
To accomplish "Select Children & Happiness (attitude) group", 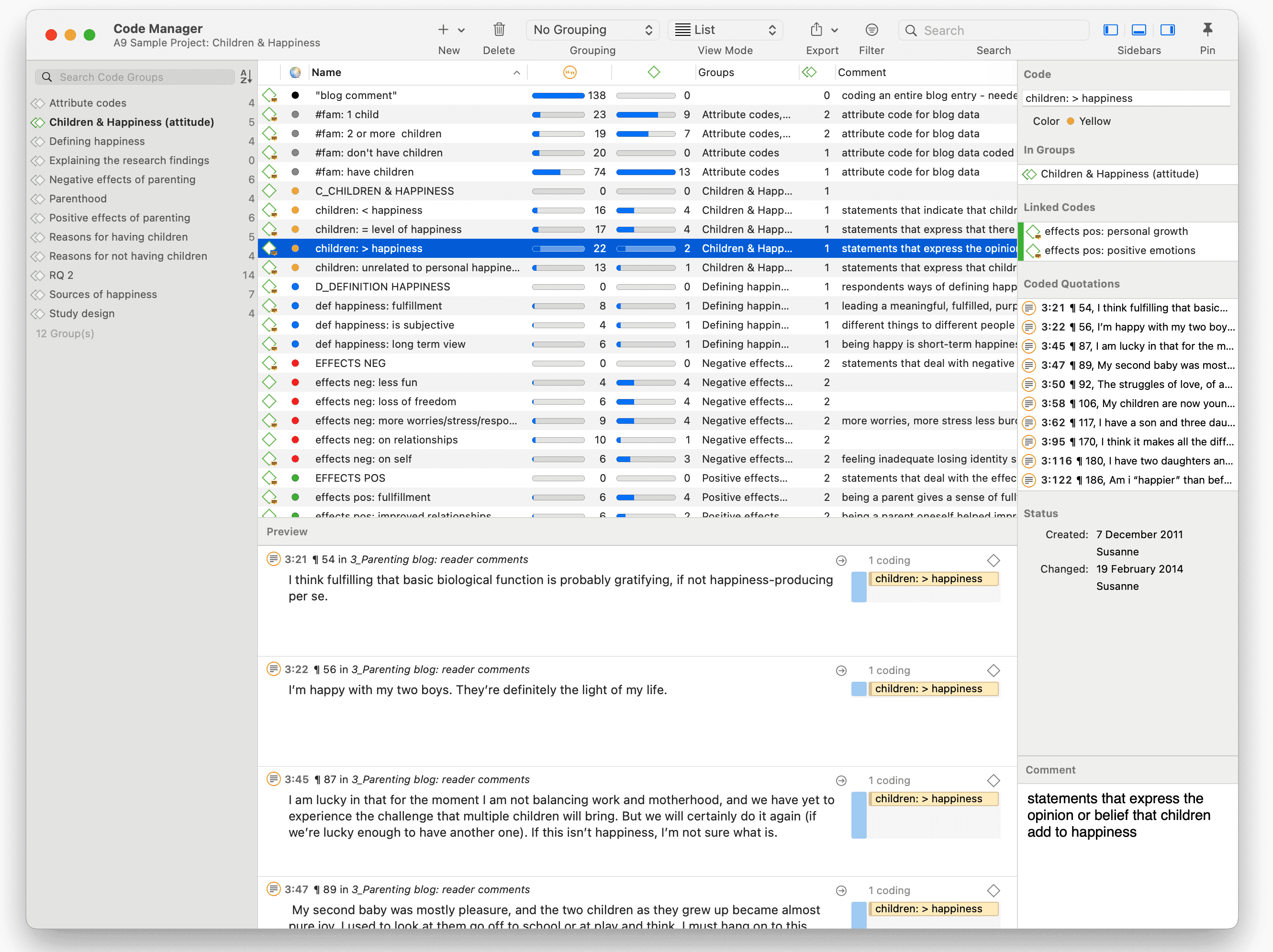I will 143,122.
